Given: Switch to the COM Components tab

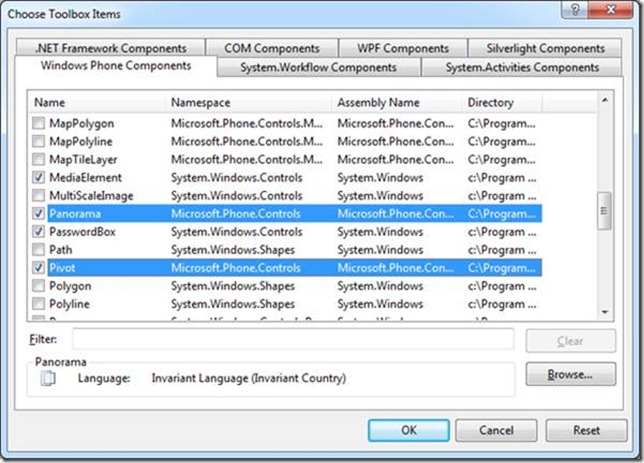Looking at the screenshot, I should [x=272, y=48].
